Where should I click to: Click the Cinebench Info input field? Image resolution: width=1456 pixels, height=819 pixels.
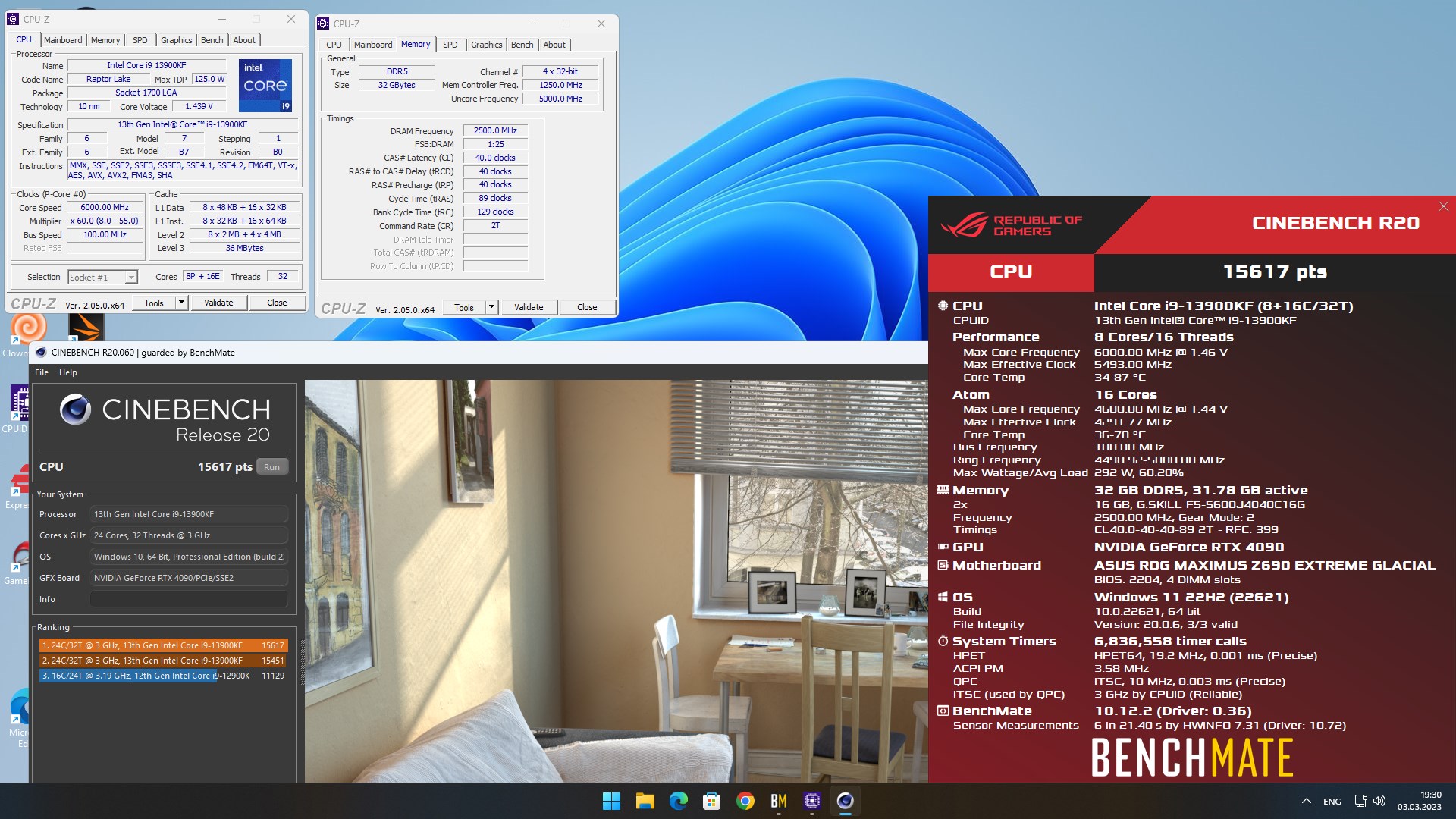(189, 599)
